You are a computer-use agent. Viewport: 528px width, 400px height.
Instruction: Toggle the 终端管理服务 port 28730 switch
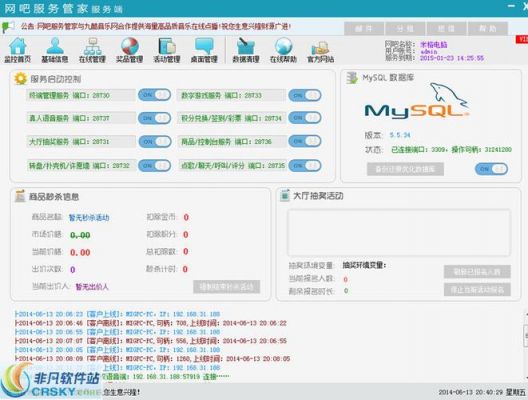[x=155, y=95]
